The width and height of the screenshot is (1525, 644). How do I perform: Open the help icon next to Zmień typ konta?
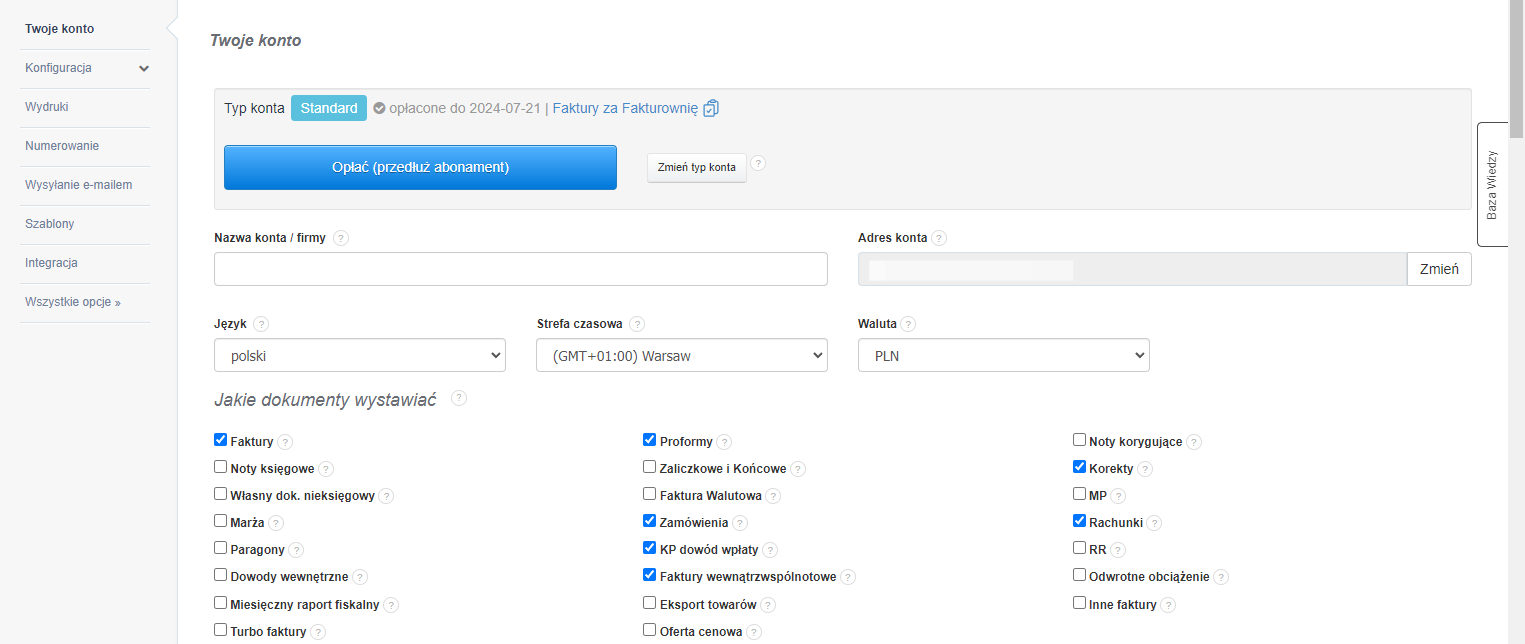click(x=758, y=164)
